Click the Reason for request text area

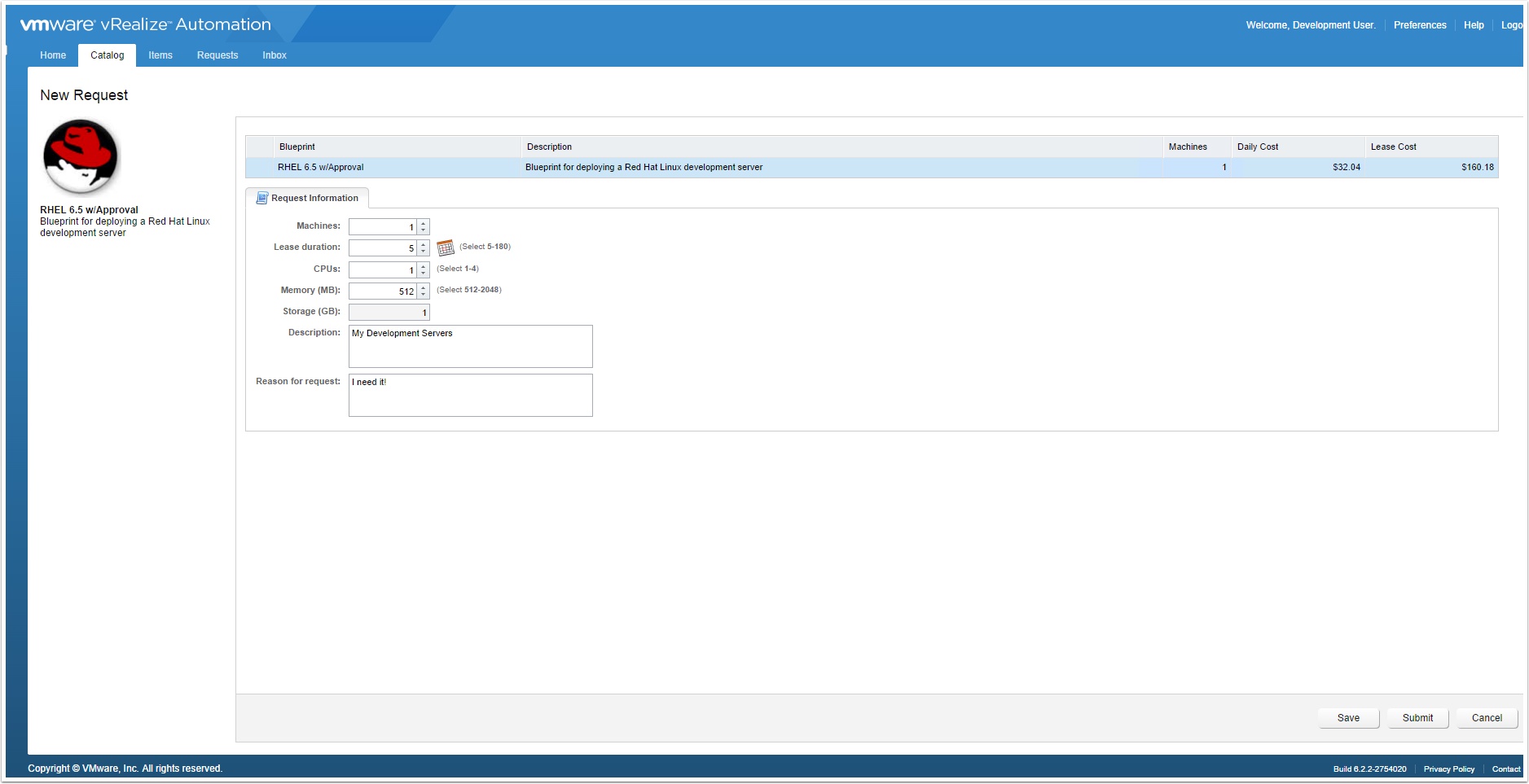tap(471, 396)
